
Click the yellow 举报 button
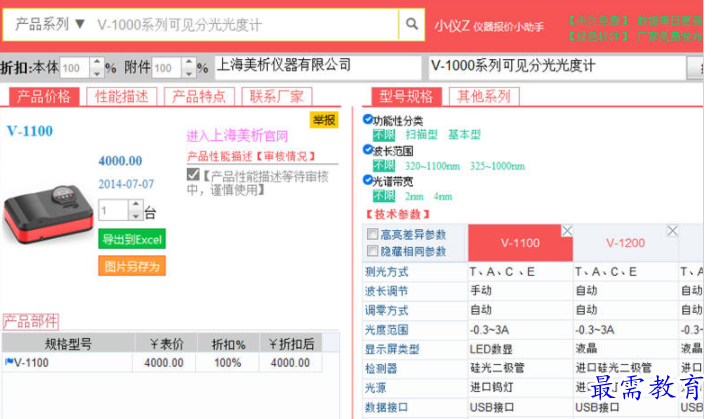324,120
